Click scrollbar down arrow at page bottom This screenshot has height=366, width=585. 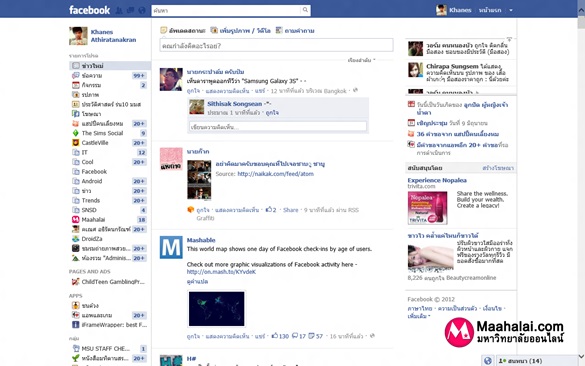pyautogui.click(x=581, y=356)
